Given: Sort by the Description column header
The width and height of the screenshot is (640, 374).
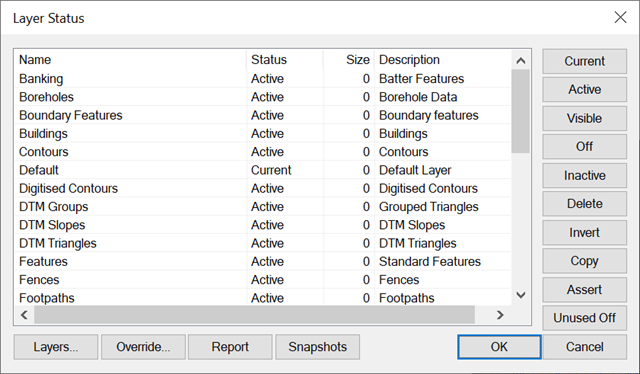Looking at the screenshot, I should 443,60.
